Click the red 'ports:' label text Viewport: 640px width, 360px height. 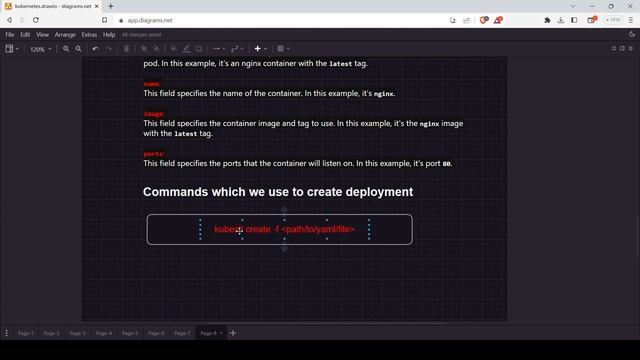click(154, 154)
